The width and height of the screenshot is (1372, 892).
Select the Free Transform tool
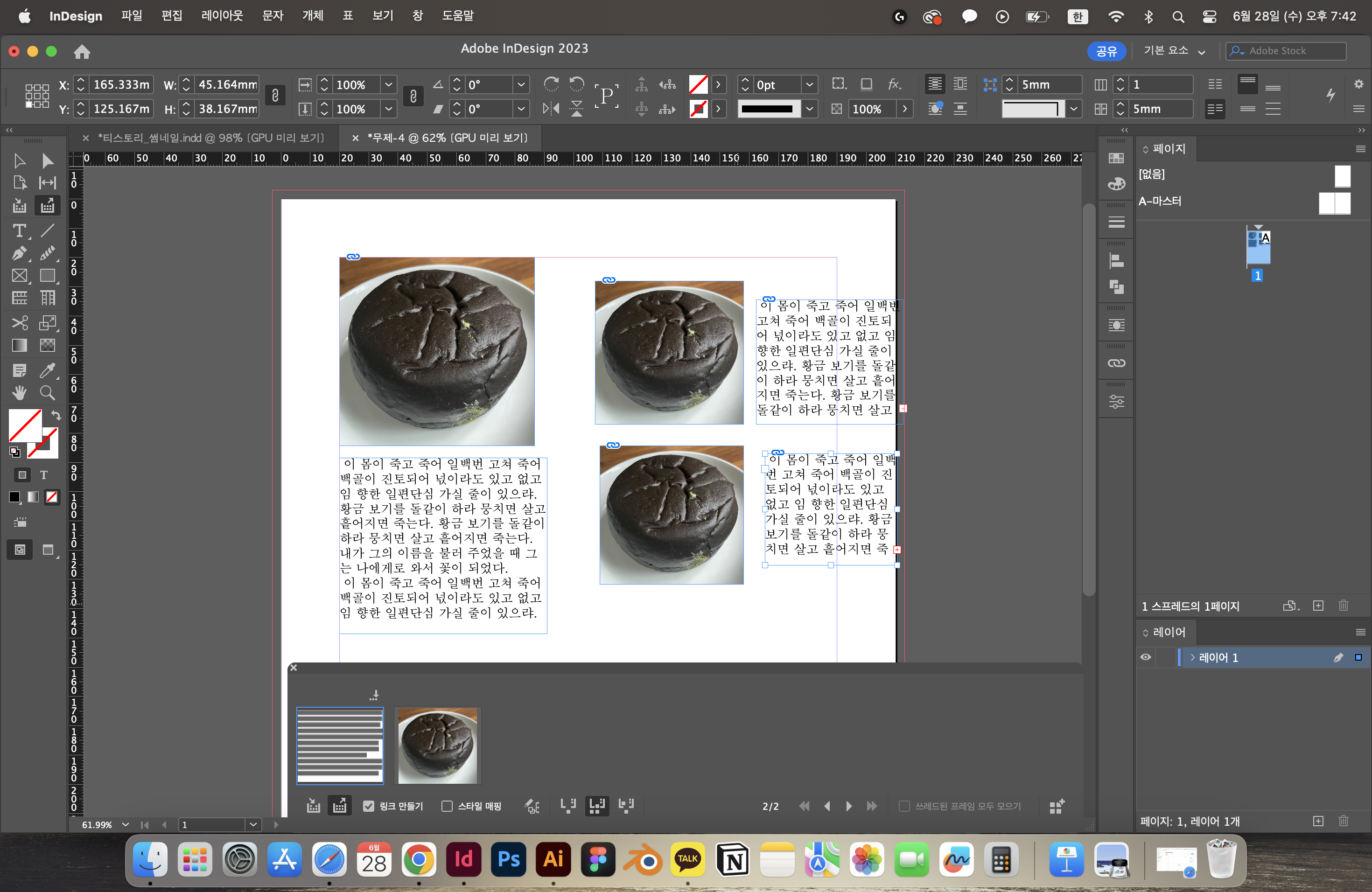click(x=47, y=323)
